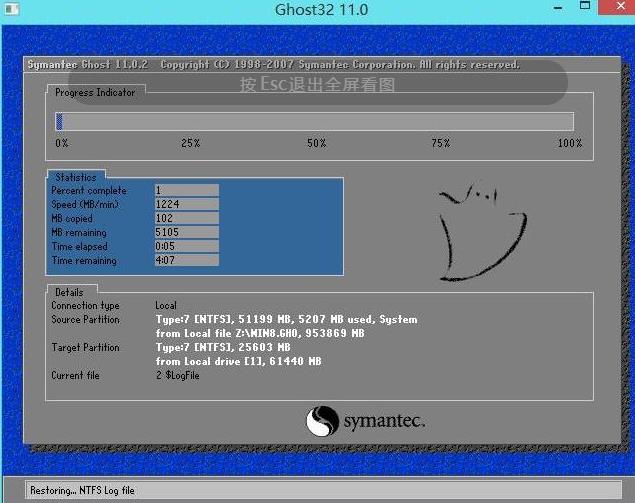
Task: Click the 50% progress marker
Action: (316, 143)
